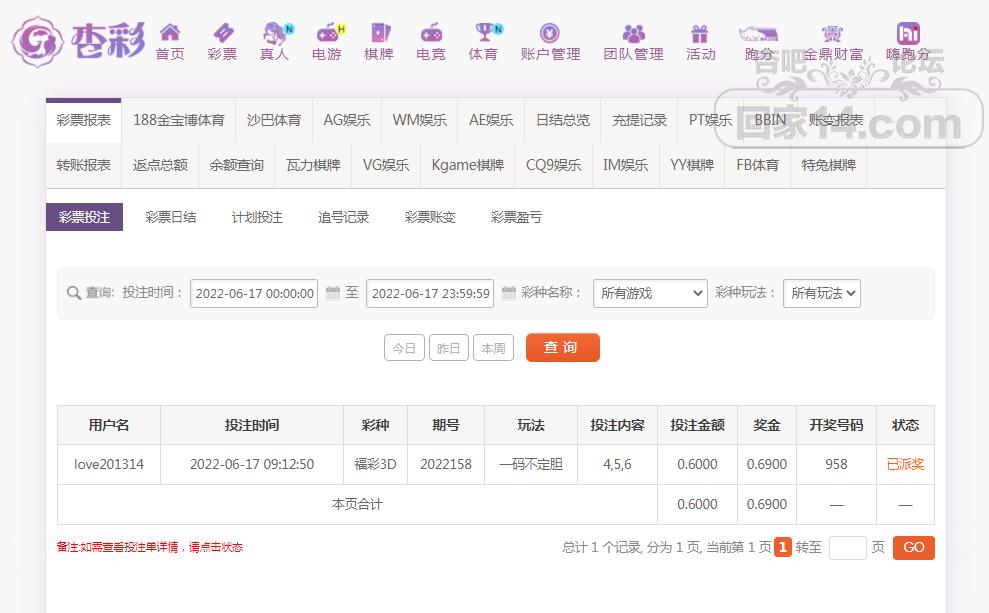The height and width of the screenshot is (613, 989).
Task: Expand the 所有游戏 lottery name dropdown
Action: [650, 293]
